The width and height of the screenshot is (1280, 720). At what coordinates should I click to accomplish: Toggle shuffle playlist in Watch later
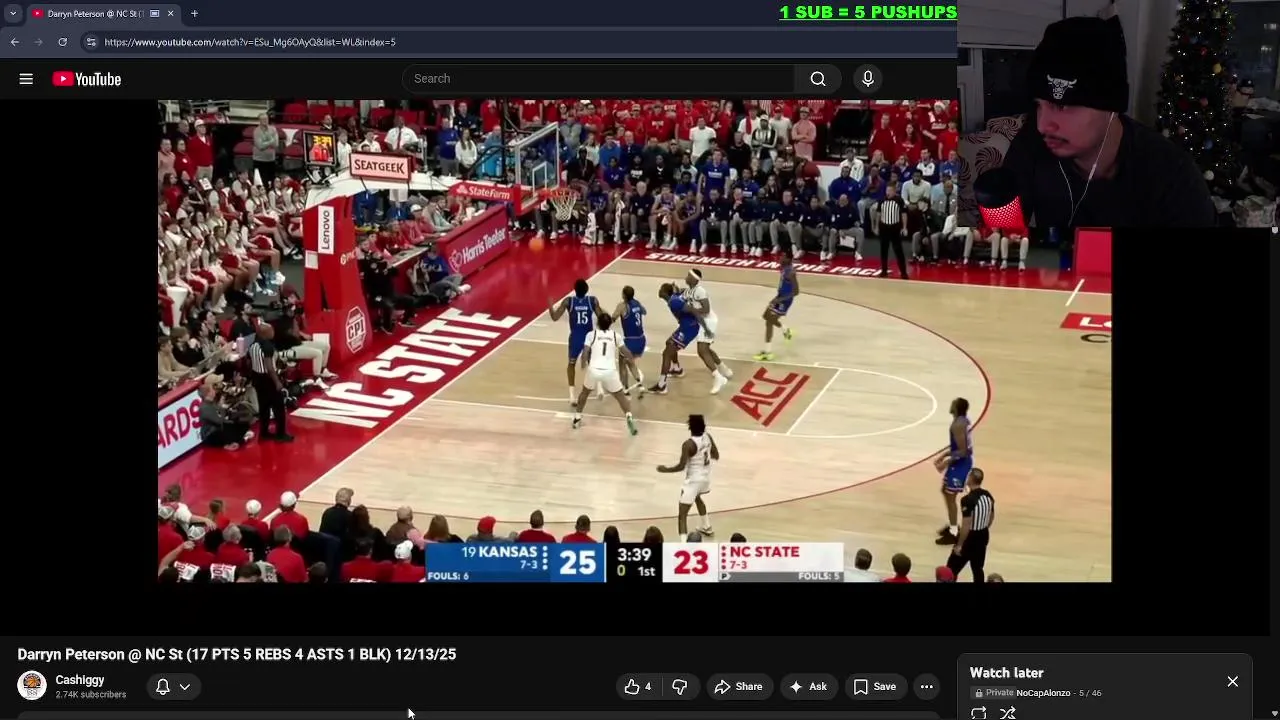pos(1008,713)
